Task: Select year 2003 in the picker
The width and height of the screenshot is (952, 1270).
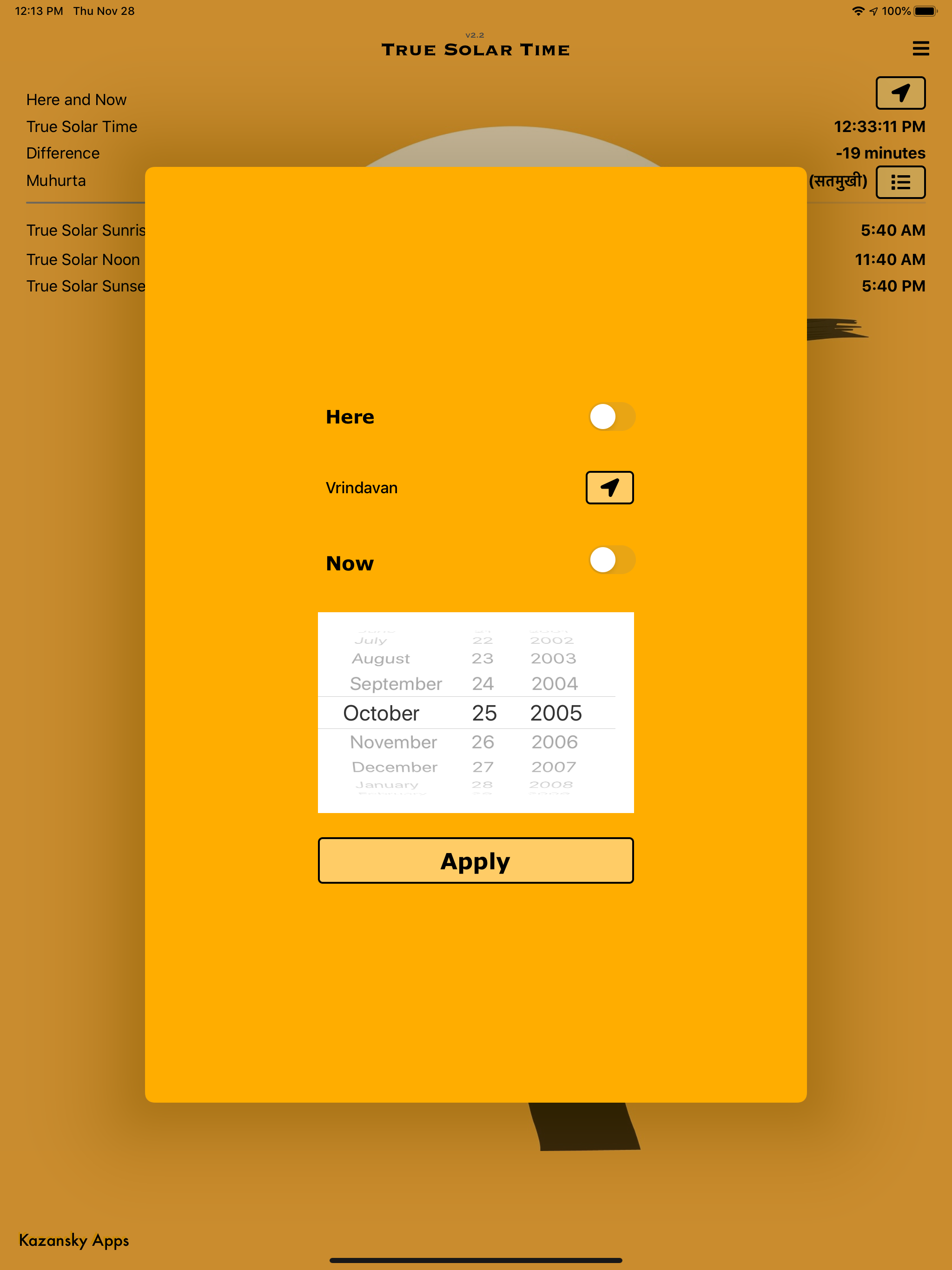Action: pos(554,659)
